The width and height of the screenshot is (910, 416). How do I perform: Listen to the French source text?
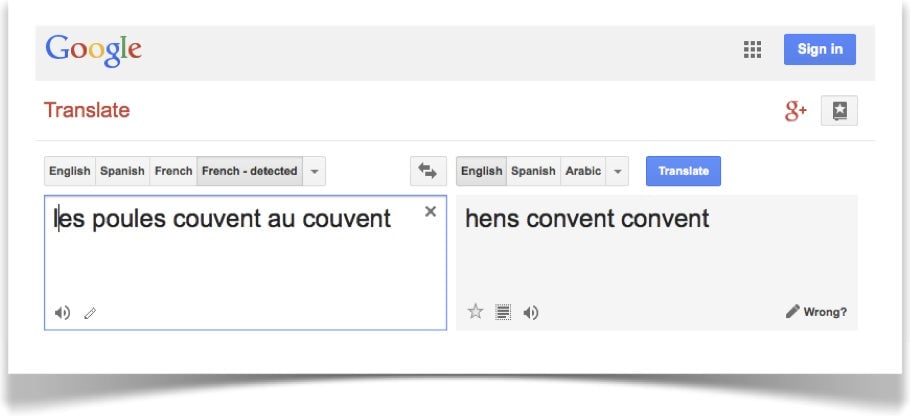62,313
